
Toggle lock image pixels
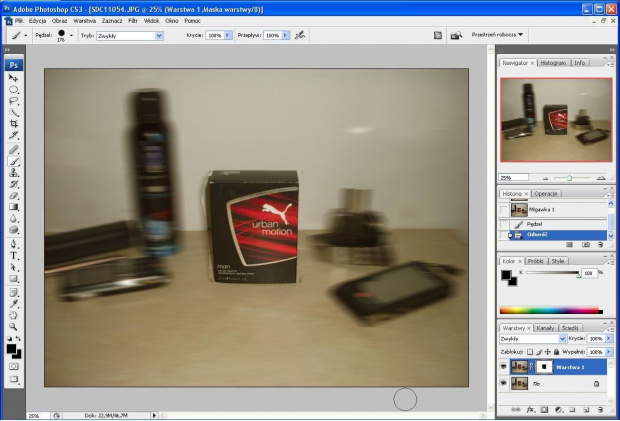click(x=539, y=352)
